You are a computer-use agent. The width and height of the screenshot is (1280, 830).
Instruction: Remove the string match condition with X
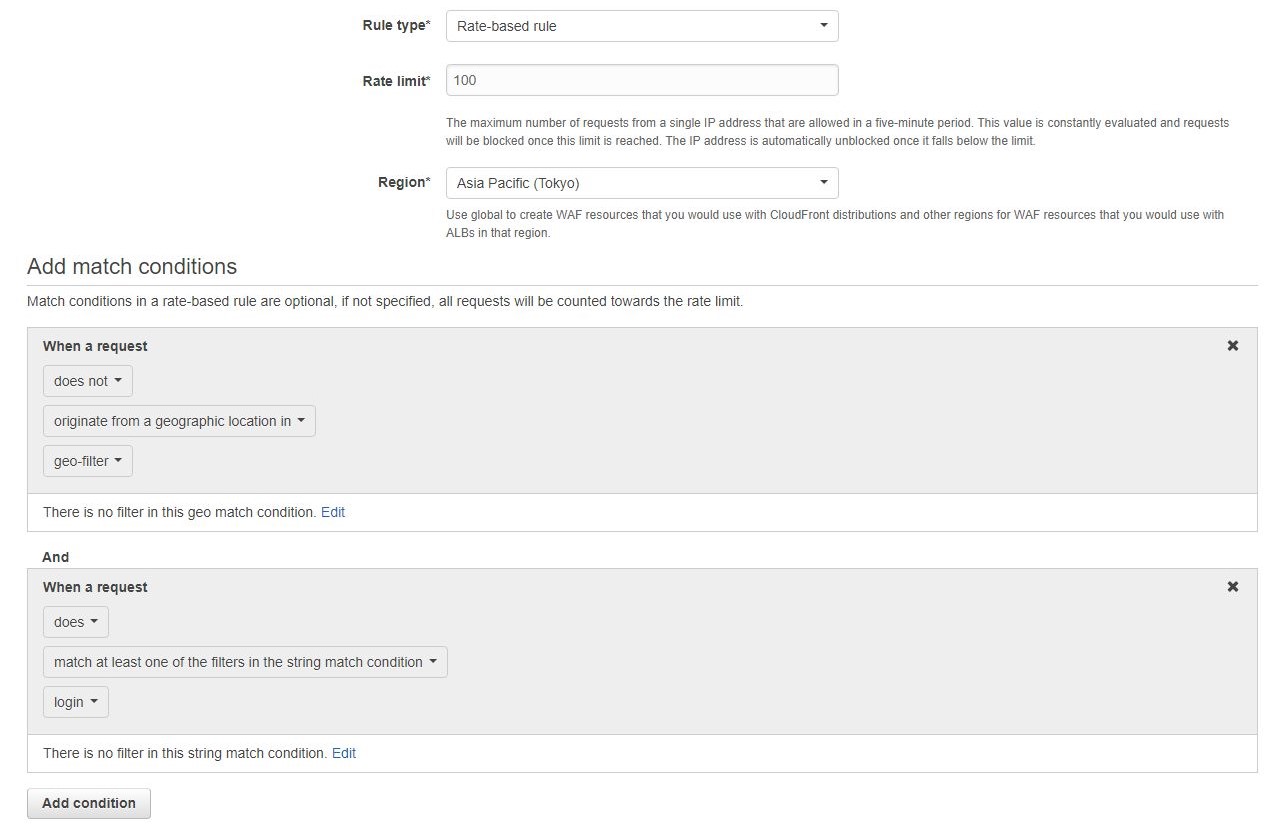point(1232,586)
